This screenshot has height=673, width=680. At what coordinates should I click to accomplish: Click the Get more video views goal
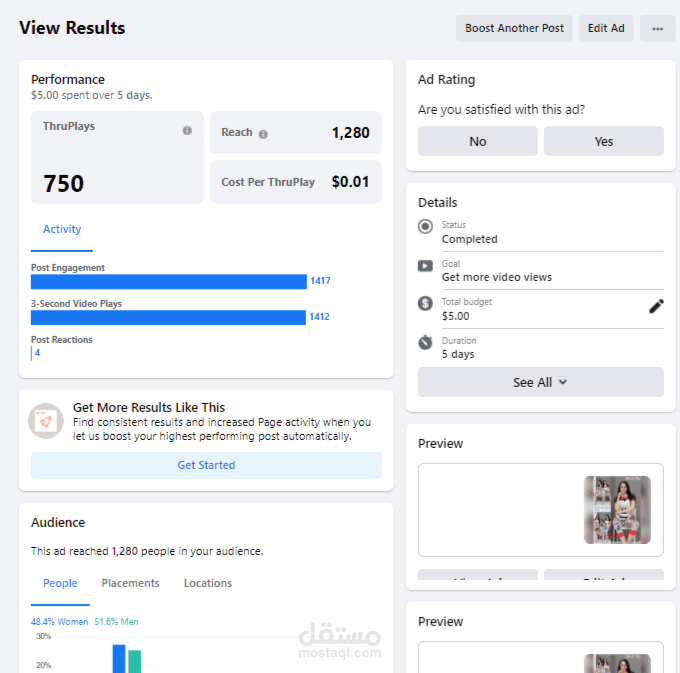(497, 277)
